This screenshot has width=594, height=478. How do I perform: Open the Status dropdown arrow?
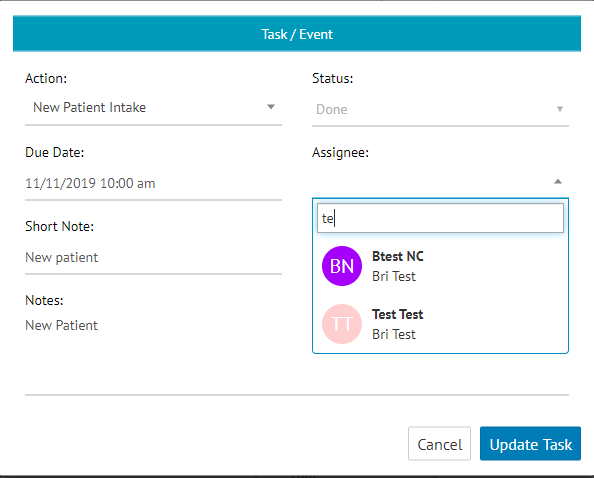click(x=560, y=109)
